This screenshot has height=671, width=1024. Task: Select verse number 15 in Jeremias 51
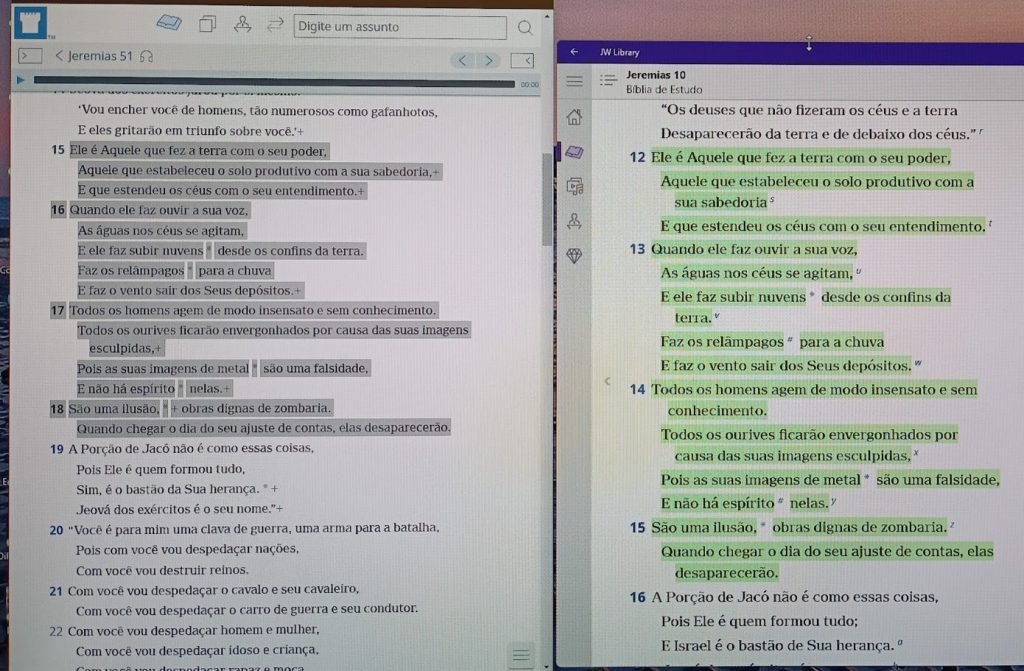[57, 150]
